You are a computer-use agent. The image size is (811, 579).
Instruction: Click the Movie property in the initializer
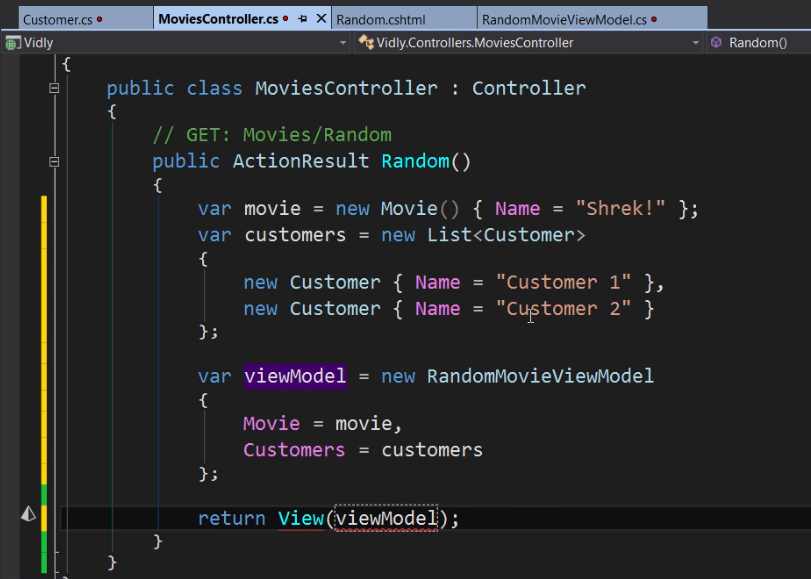point(272,423)
